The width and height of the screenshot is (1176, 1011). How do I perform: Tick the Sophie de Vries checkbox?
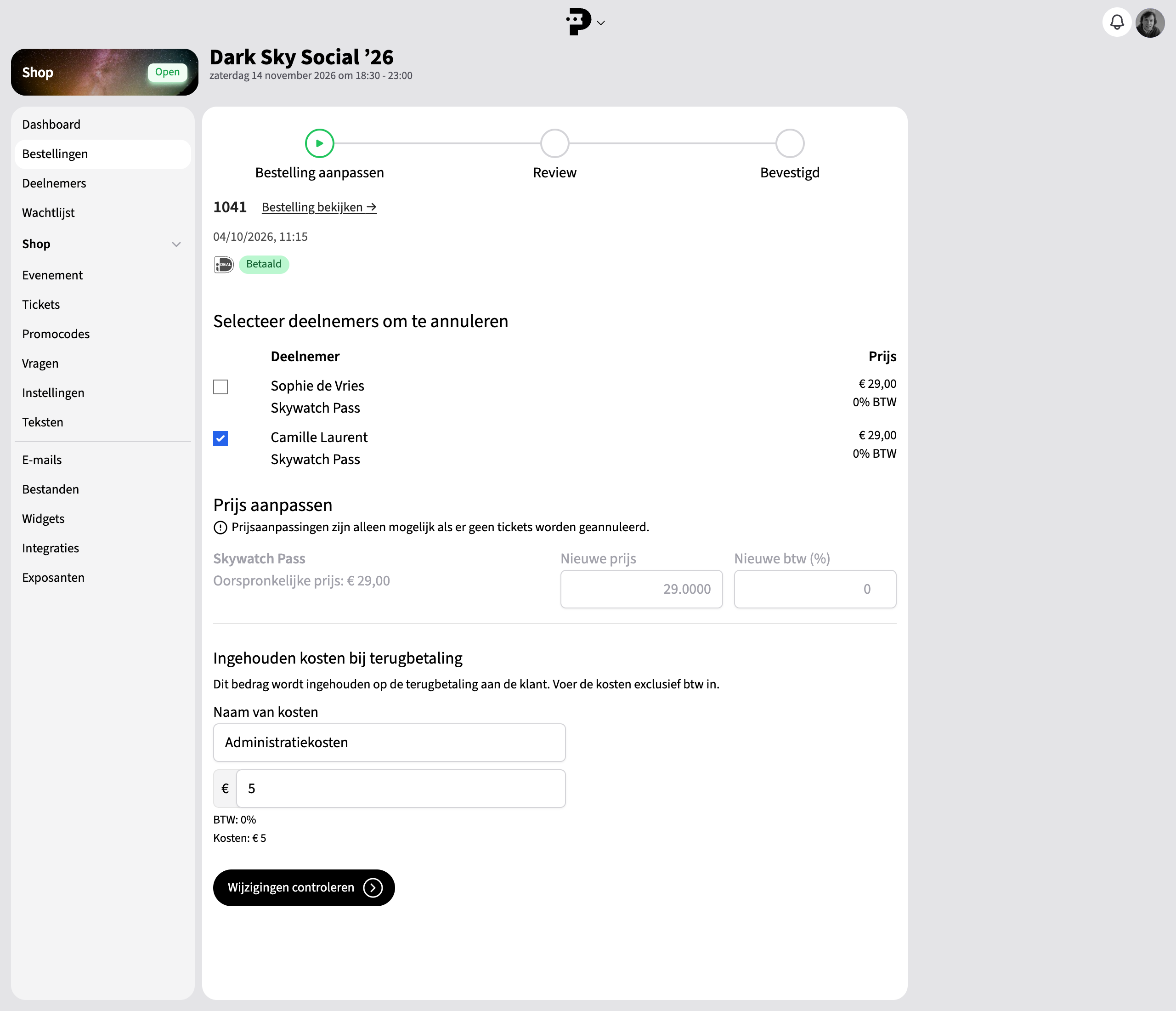221,387
